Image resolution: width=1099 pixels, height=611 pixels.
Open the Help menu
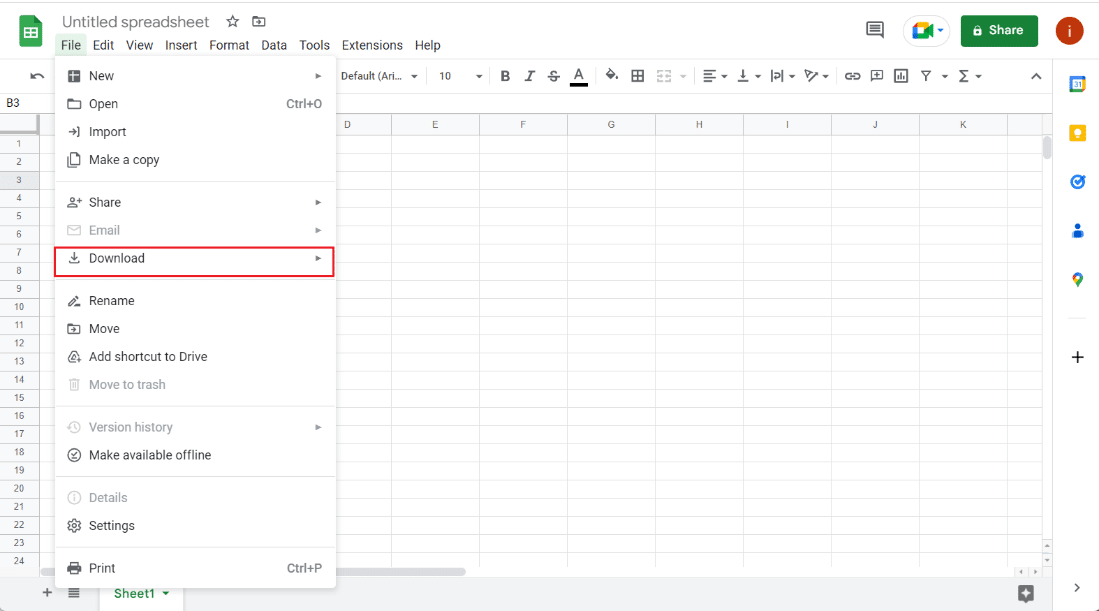[428, 45]
